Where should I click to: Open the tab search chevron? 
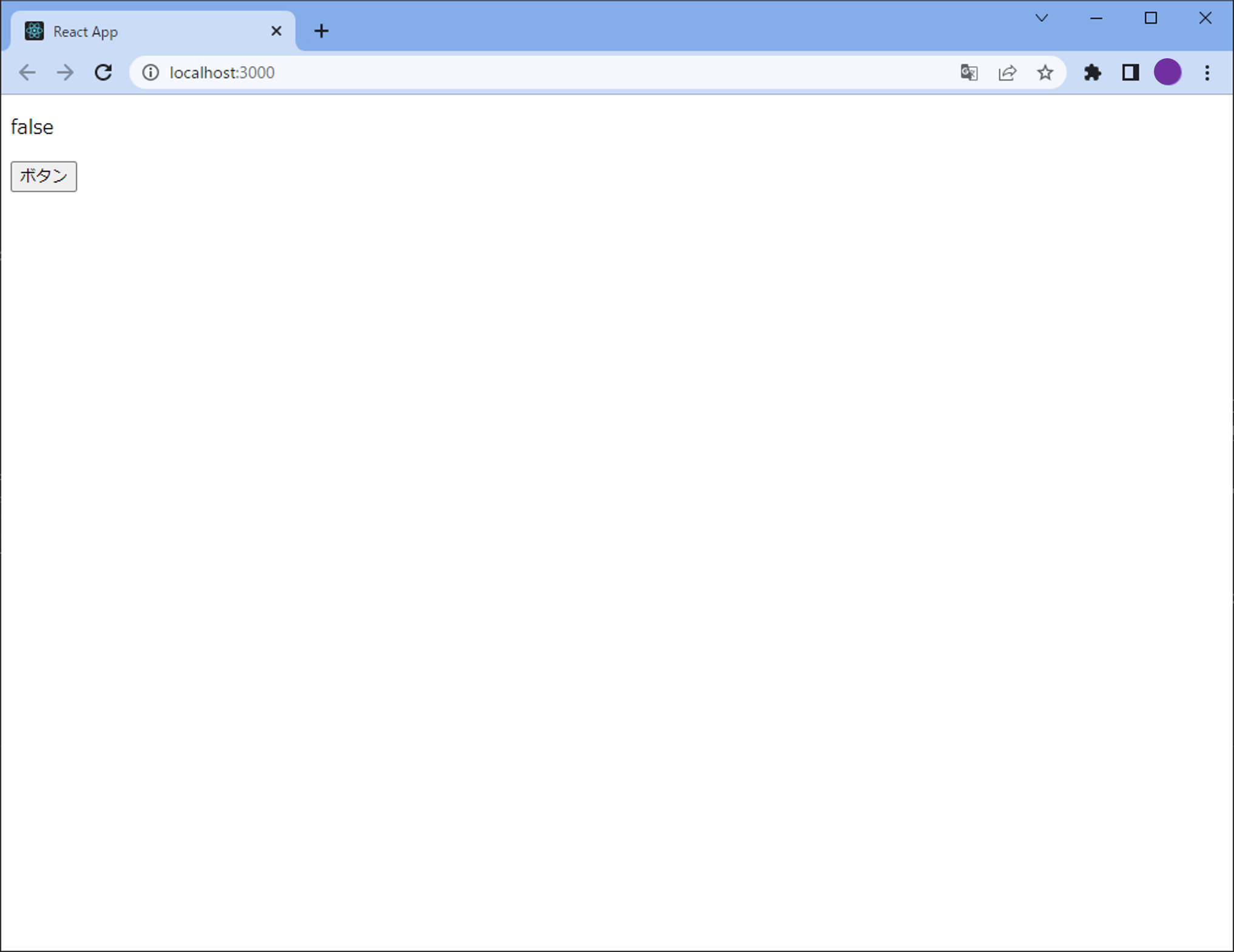pyautogui.click(x=1042, y=18)
